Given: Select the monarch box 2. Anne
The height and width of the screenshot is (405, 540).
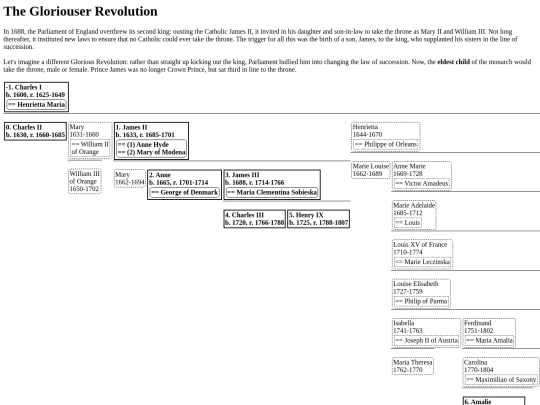Looking at the screenshot, I should (185, 184).
